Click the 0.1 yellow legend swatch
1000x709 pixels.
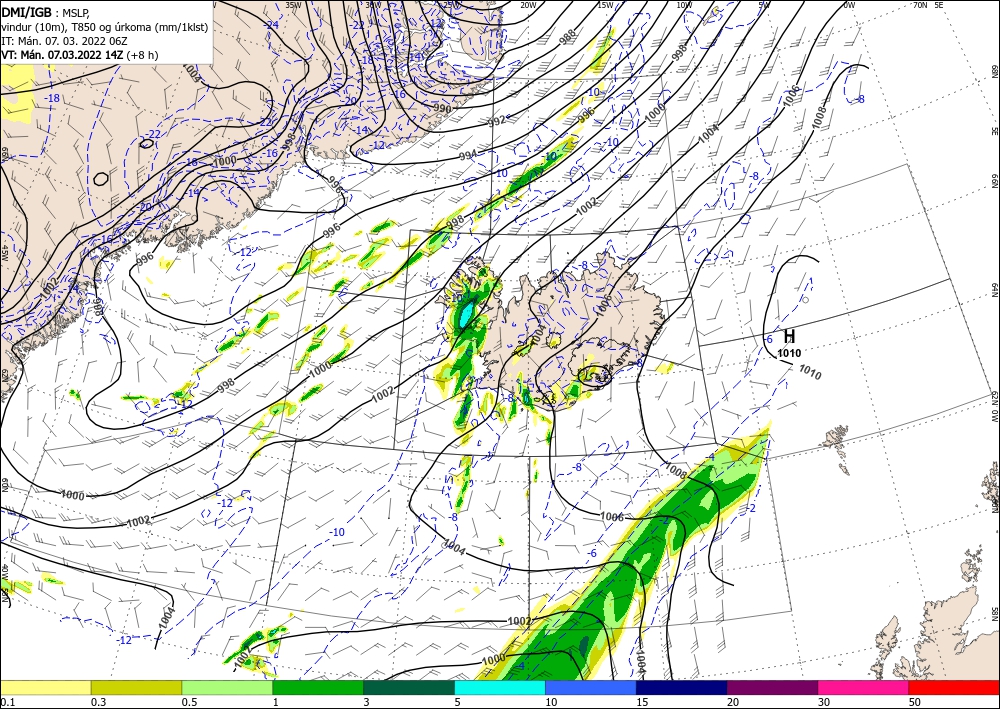pos(45,687)
